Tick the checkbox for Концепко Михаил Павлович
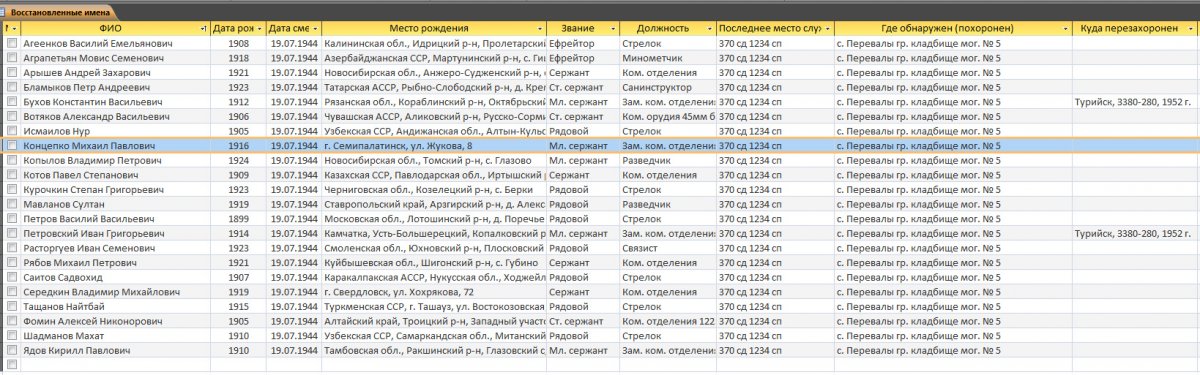Image resolution: width=1200 pixels, height=375 pixels. coord(11,146)
